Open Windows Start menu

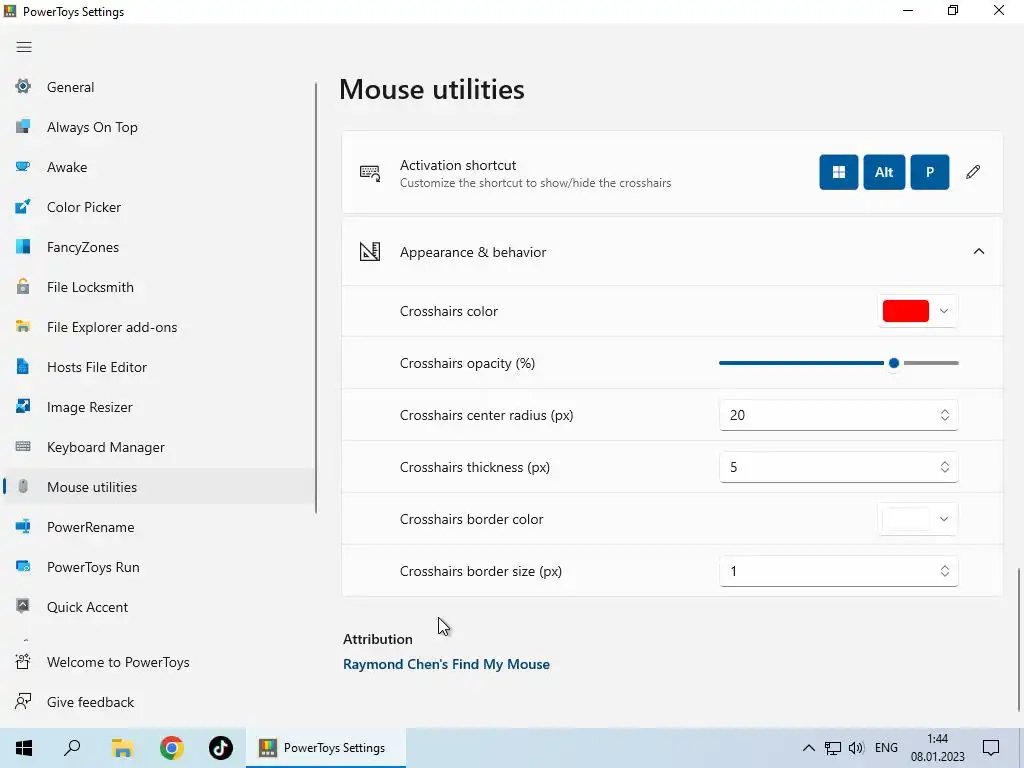pos(24,748)
